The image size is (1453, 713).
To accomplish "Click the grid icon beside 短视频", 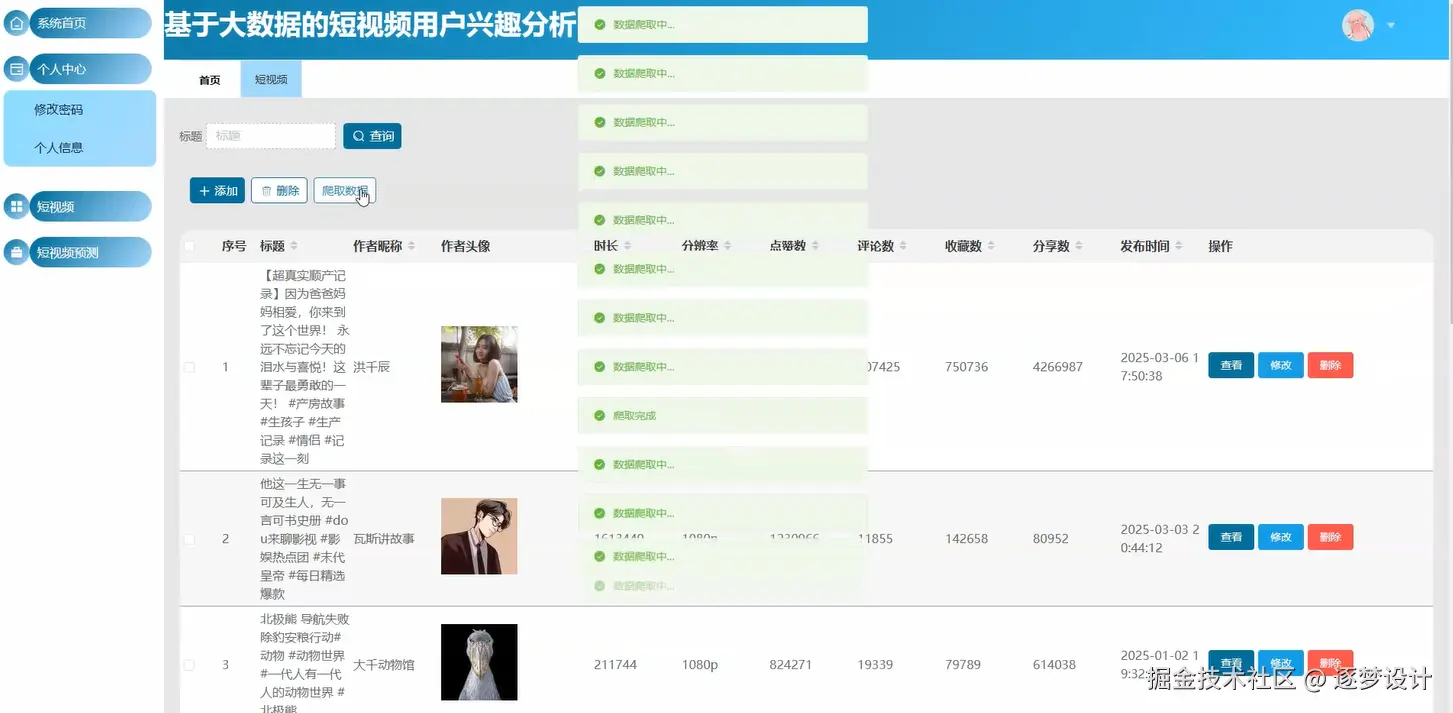I will pyautogui.click(x=17, y=207).
